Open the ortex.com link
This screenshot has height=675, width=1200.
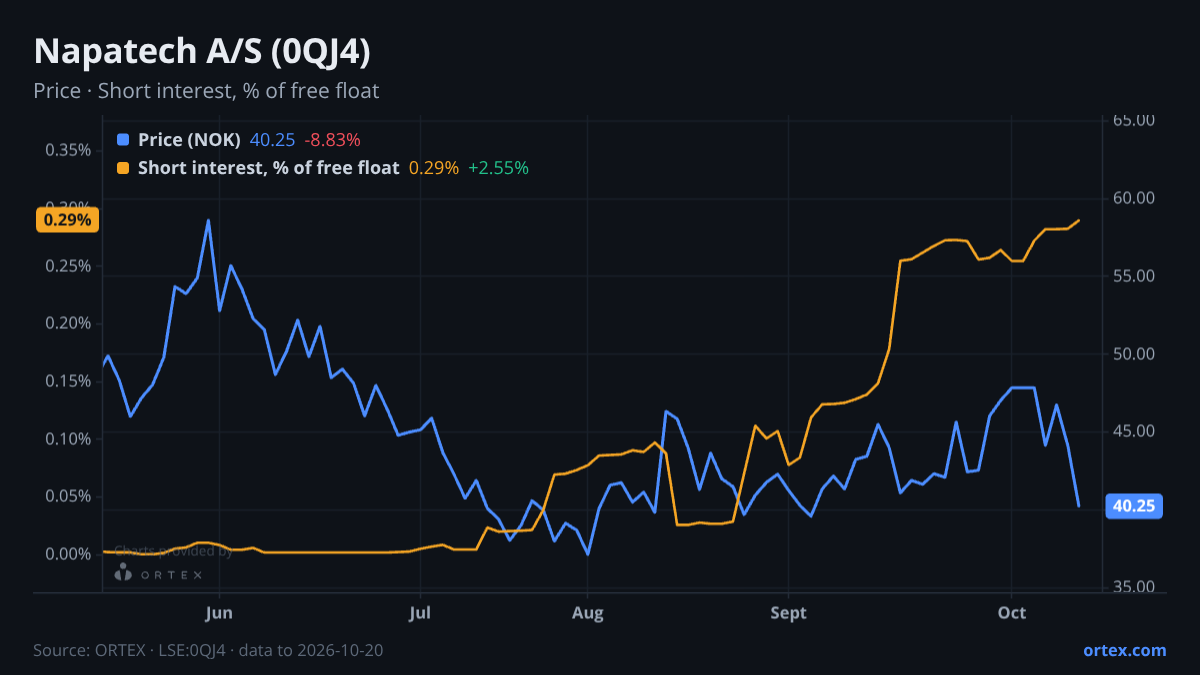1124,650
